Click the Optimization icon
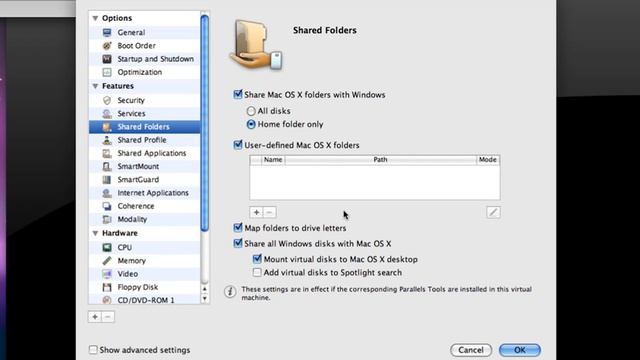The image size is (640, 360). pyautogui.click(x=107, y=72)
